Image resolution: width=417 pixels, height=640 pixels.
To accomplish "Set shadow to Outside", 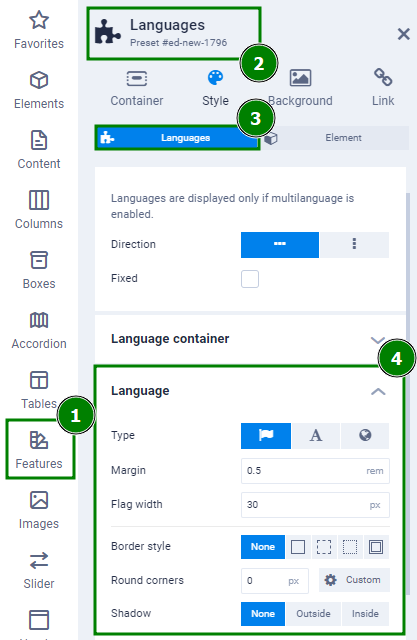I will coord(313,614).
